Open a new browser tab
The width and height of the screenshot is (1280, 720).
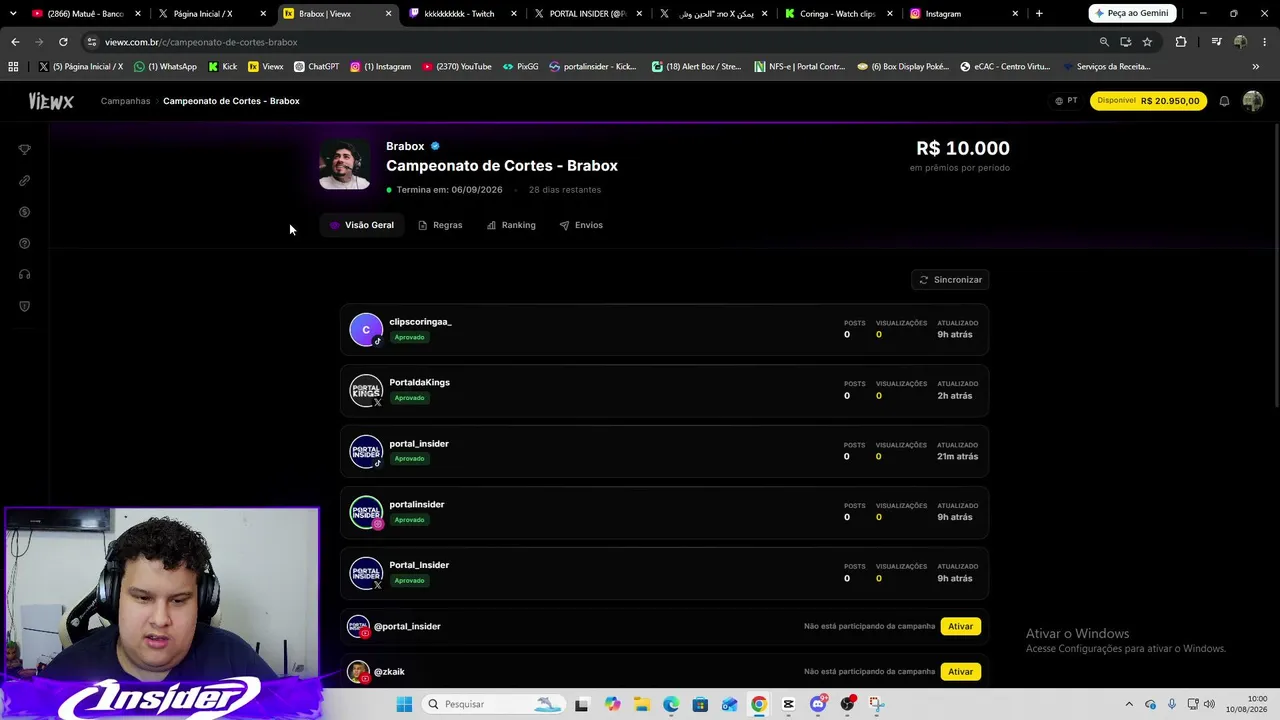coord(1039,14)
